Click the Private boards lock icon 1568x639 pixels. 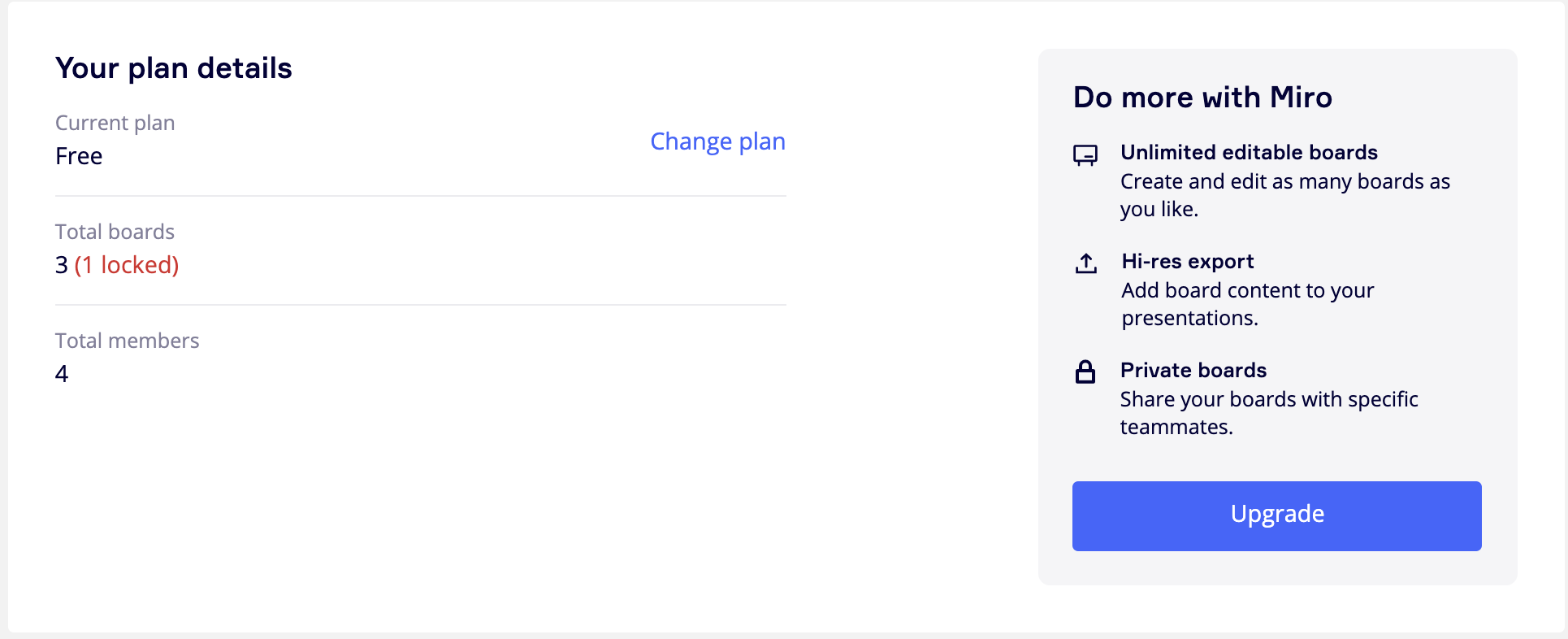[x=1085, y=372]
